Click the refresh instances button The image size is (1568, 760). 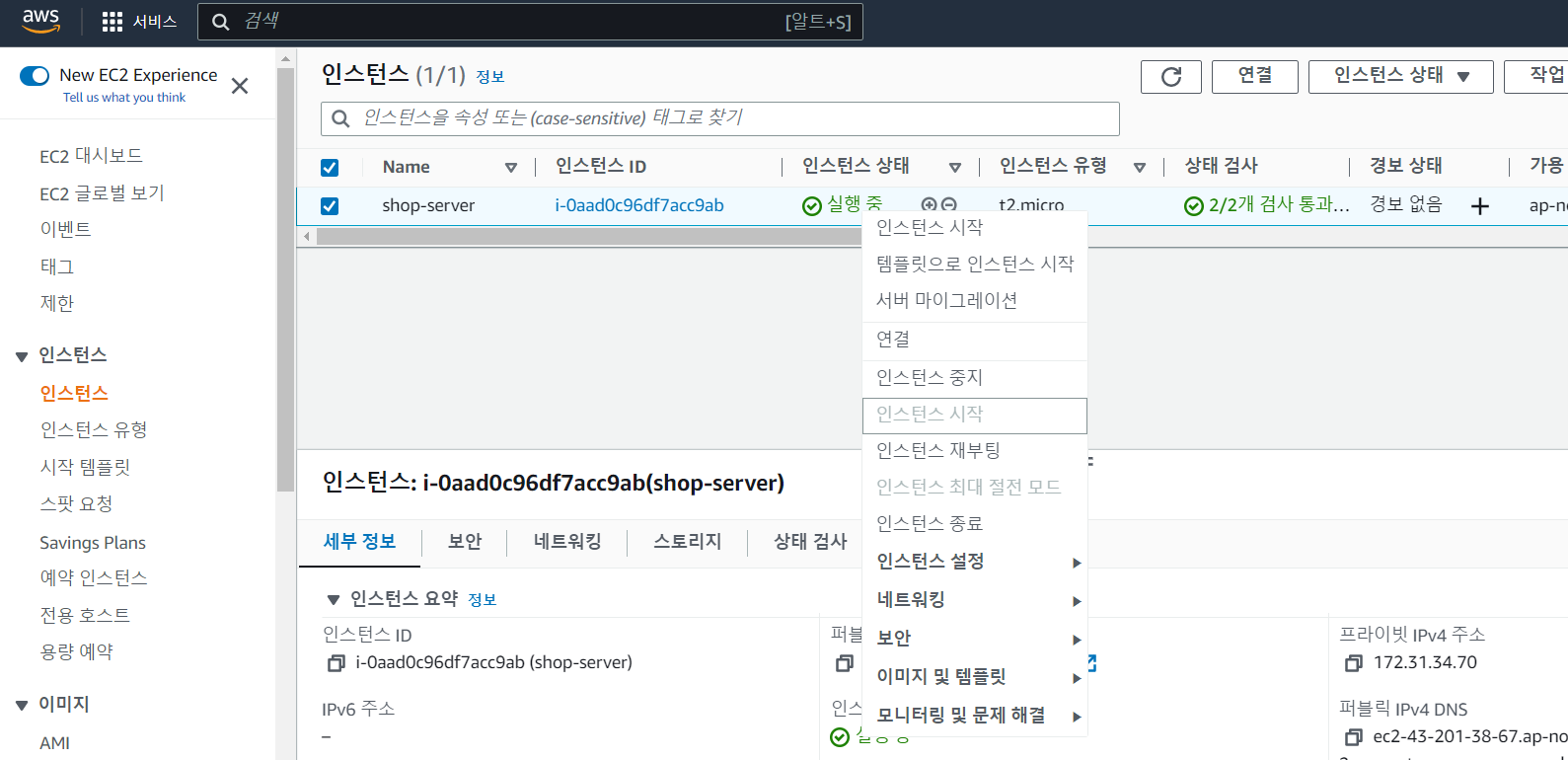point(1171,77)
